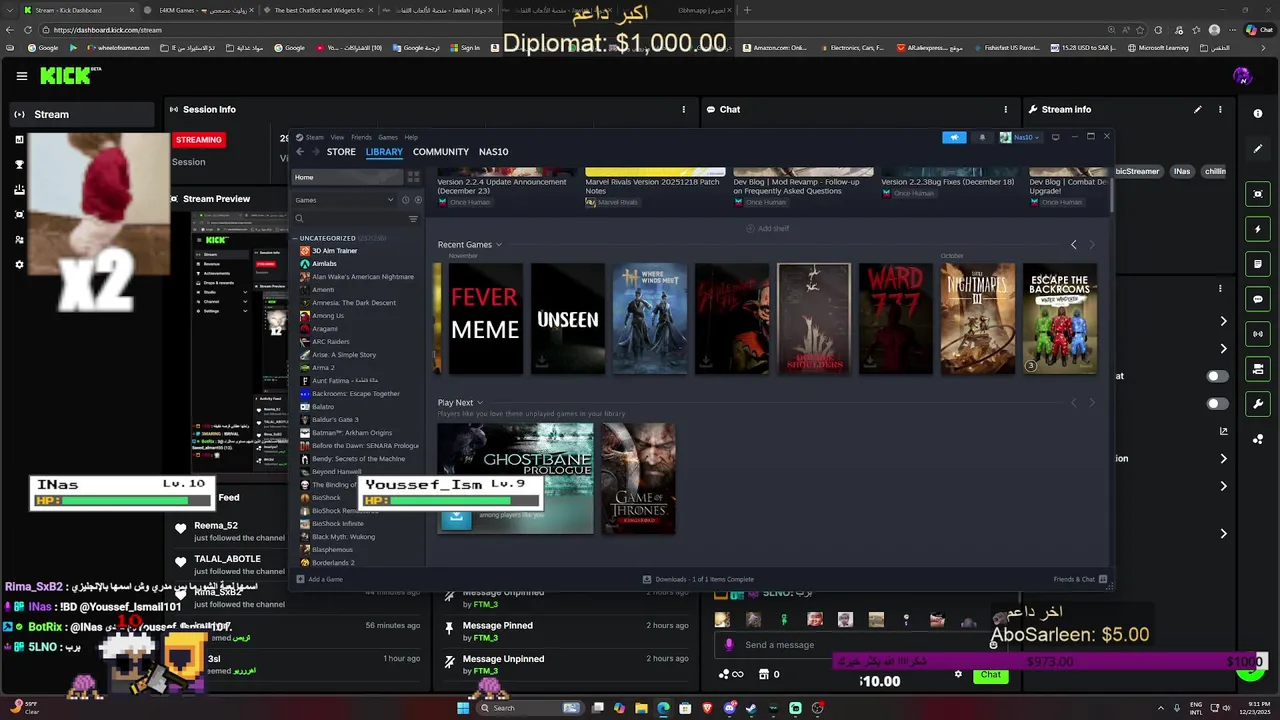1280x720 pixels.
Task: Open Steam Friends & Chat icon
Action: click(x=1104, y=579)
